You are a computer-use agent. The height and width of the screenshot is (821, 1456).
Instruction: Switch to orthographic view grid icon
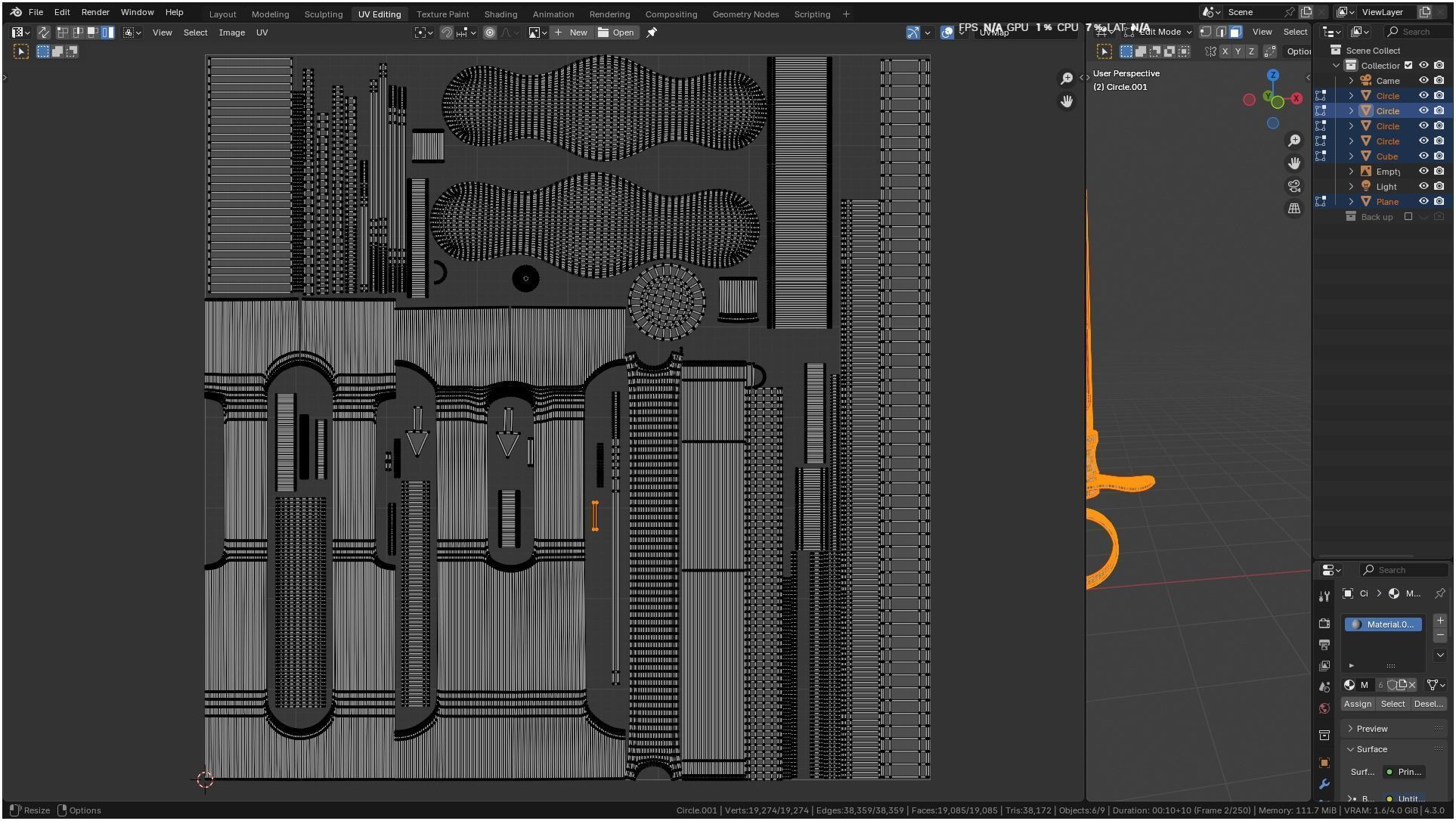1294,209
